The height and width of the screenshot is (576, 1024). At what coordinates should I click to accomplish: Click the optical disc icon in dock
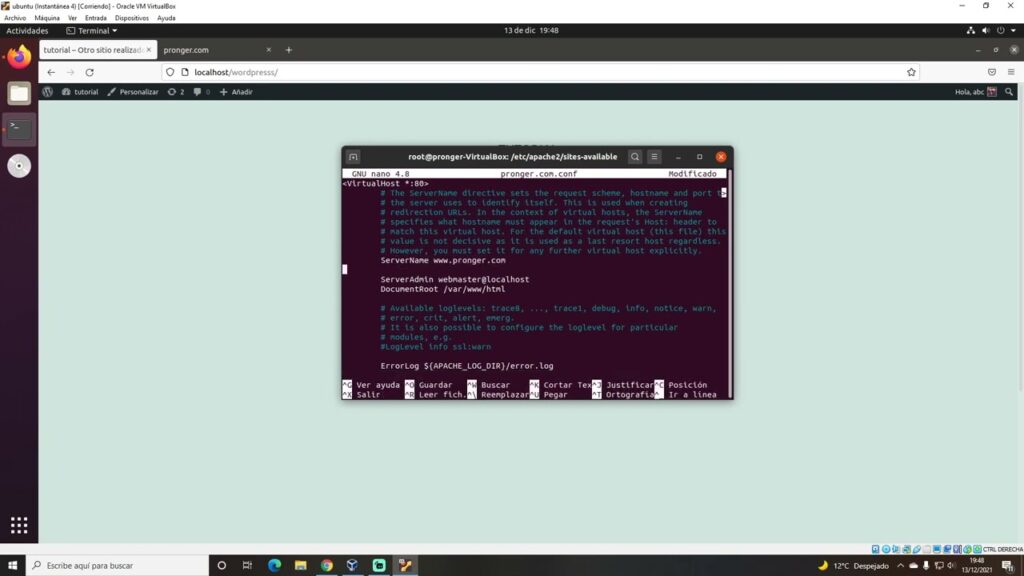(19, 166)
